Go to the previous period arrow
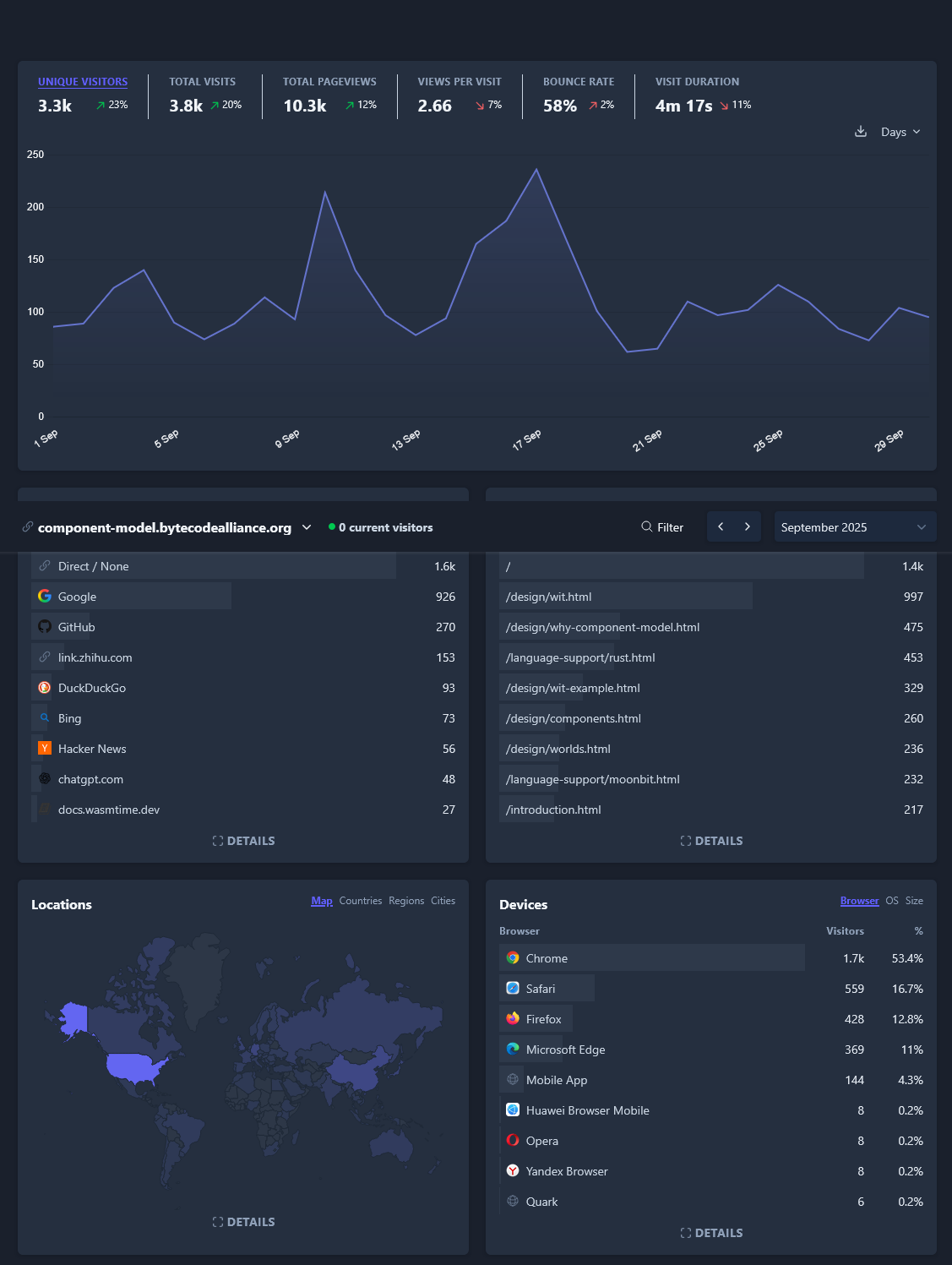The width and height of the screenshot is (952, 1265). point(721,527)
